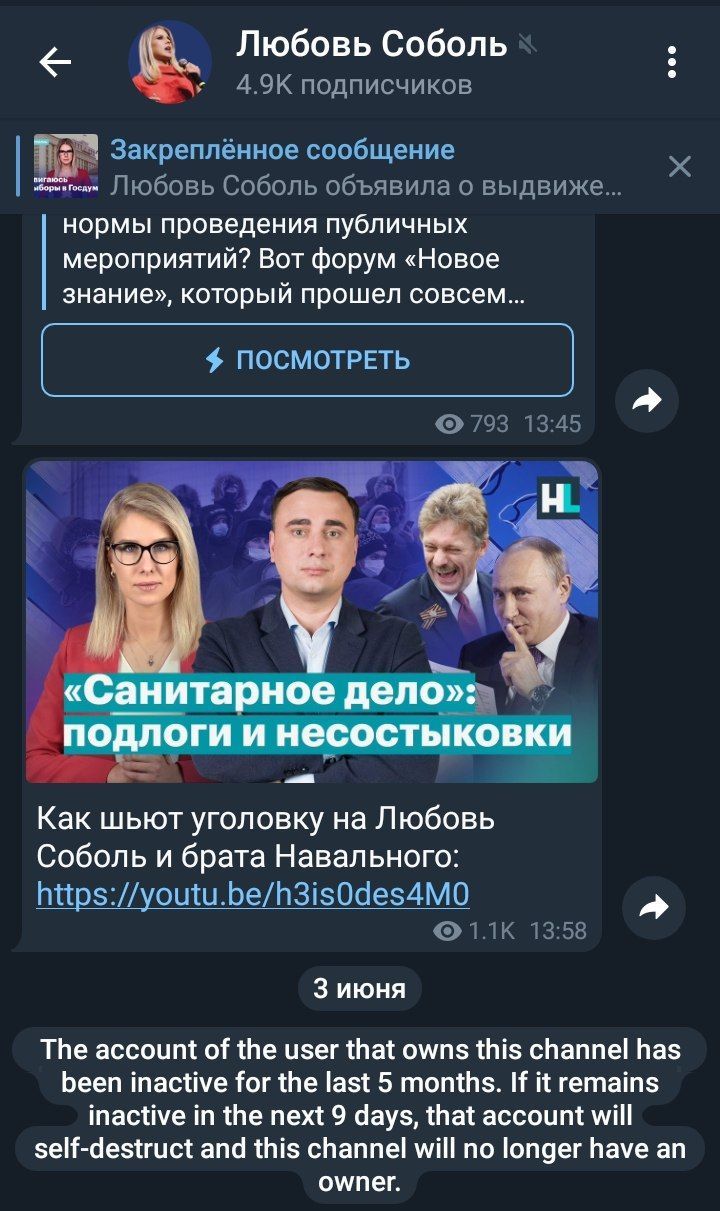Click the Любовь Соболь channel title
Image resolution: width=720 pixels, height=1211 pixels.
[x=372, y=44]
